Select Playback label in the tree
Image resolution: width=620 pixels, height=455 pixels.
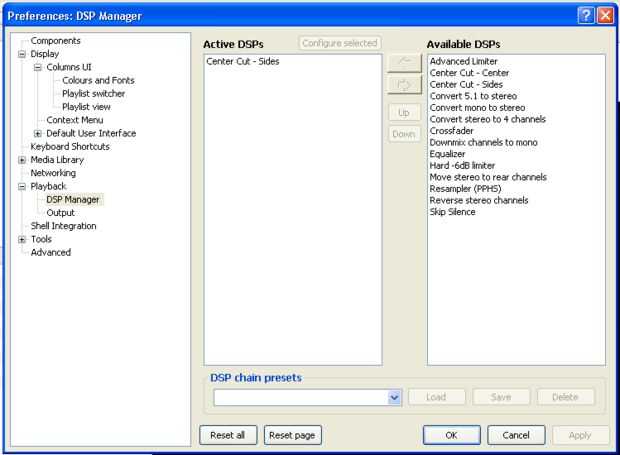pyautogui.click(x=48, y=186)
